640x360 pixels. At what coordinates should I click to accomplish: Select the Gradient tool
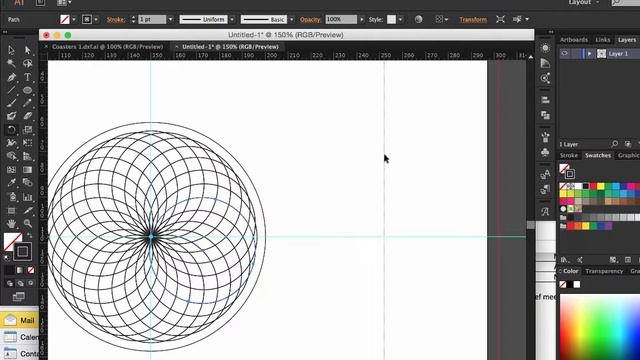click(x=27, y=169)
